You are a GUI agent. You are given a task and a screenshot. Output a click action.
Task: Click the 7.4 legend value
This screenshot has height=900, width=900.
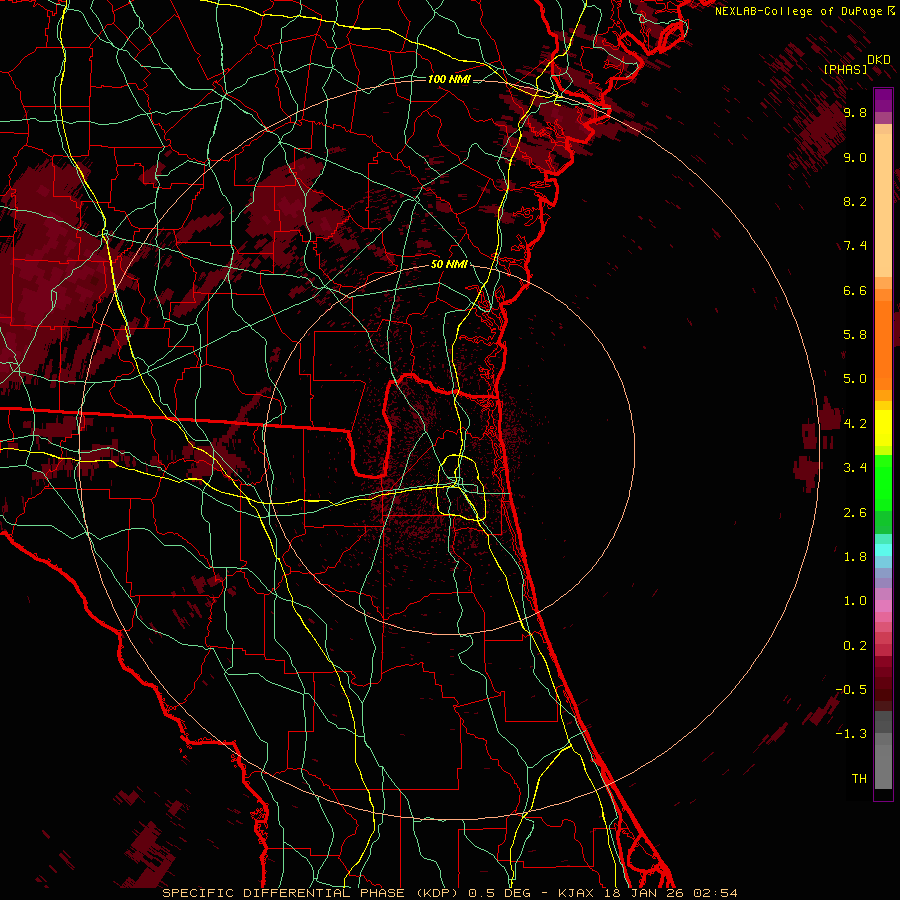point(855,246)
